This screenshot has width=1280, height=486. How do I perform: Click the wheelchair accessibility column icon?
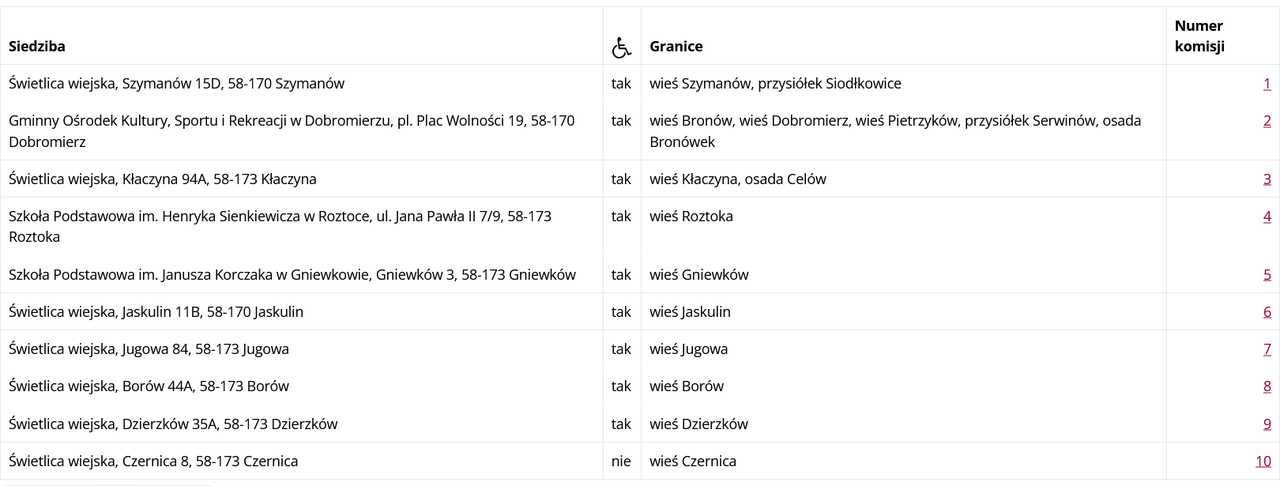[621, 47]
